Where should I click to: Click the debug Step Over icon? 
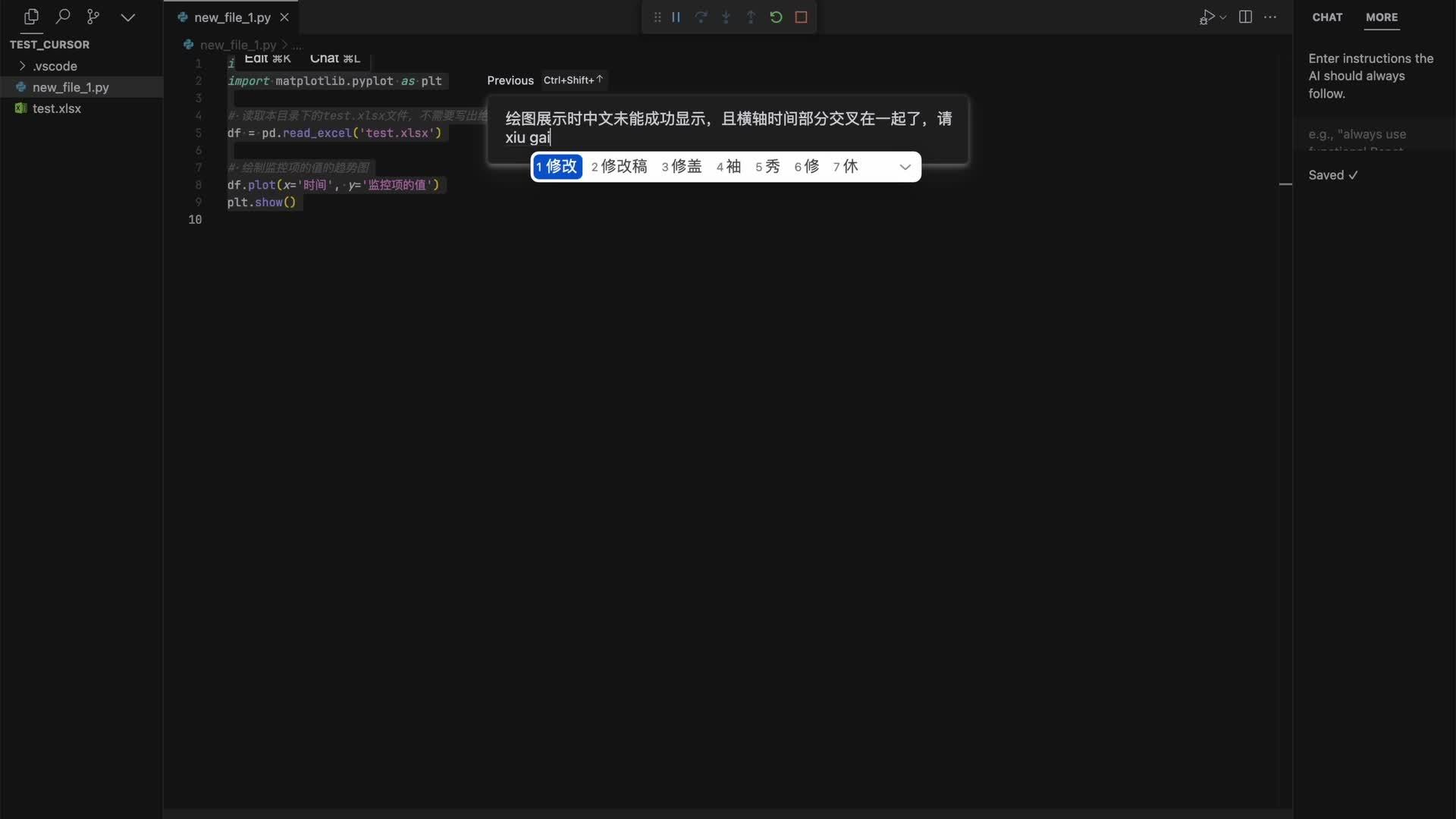pos(701,17)
